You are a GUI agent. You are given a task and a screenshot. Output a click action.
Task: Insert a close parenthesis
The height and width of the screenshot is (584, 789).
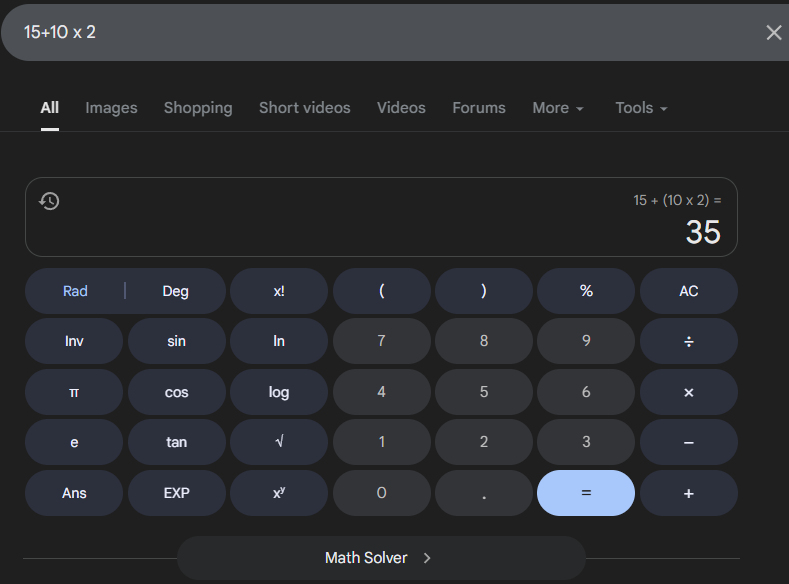click(x=484, y=291)
